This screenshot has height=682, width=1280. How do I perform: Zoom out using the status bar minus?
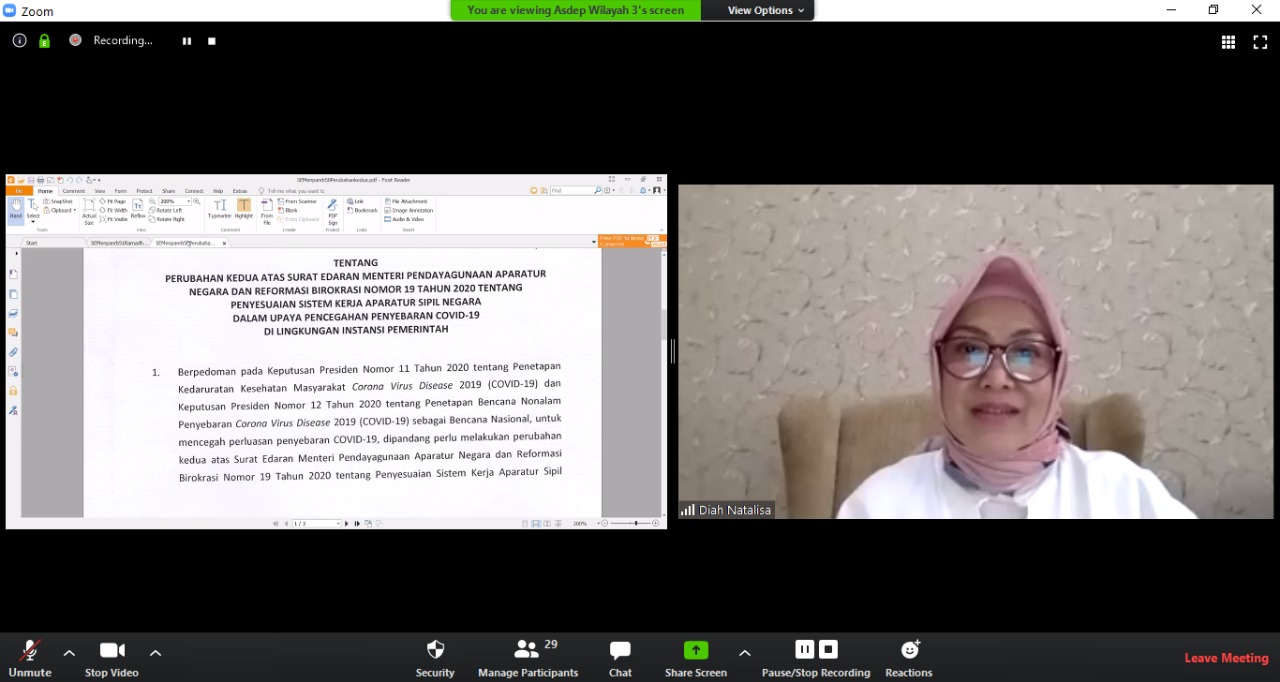604,523
